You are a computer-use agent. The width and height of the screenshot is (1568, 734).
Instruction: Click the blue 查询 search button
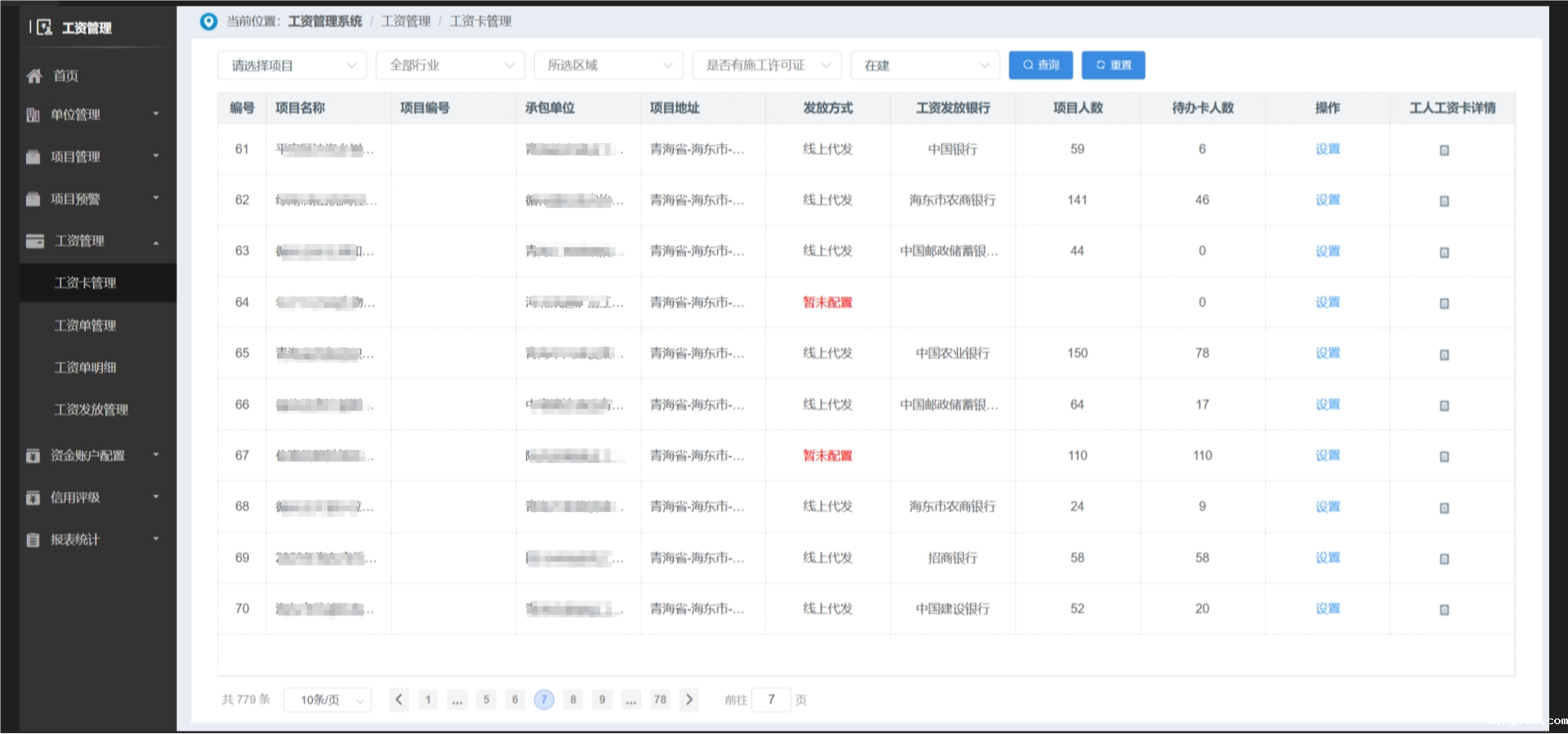click(x=1040, y=65)
